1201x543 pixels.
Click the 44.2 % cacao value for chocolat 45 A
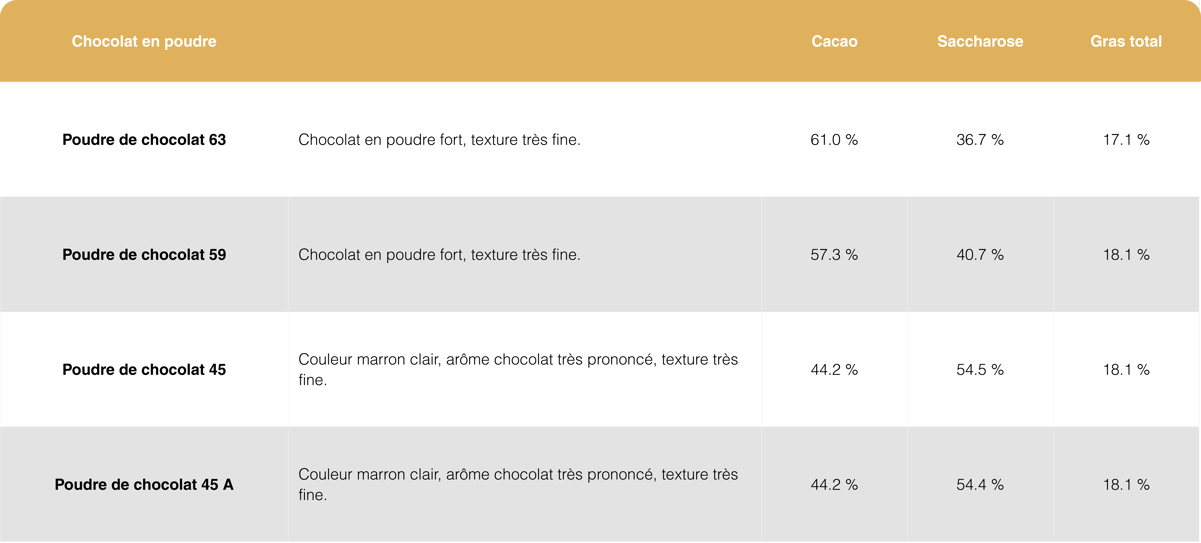[834, 485]
